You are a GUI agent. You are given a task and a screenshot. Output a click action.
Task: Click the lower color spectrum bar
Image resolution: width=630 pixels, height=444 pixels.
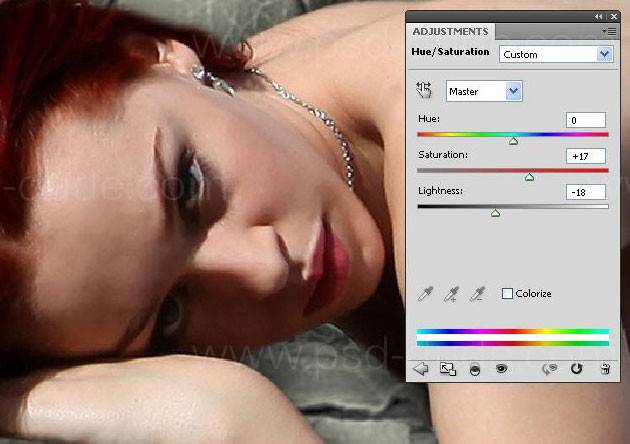[513, 344]
